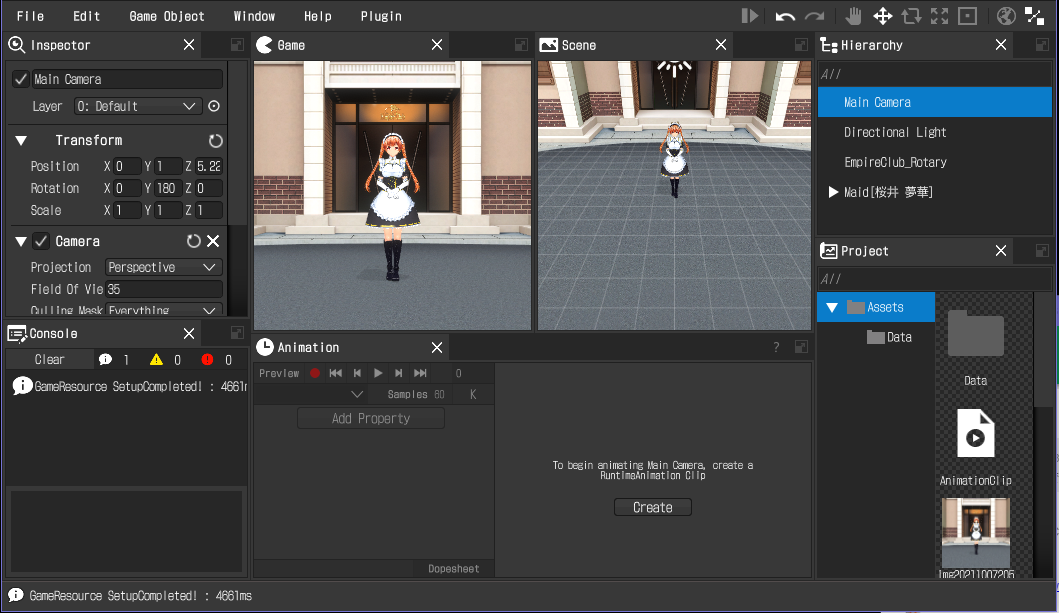Open the Layer dropdown
1059x613 pixels.
click(x=138, y=106)
